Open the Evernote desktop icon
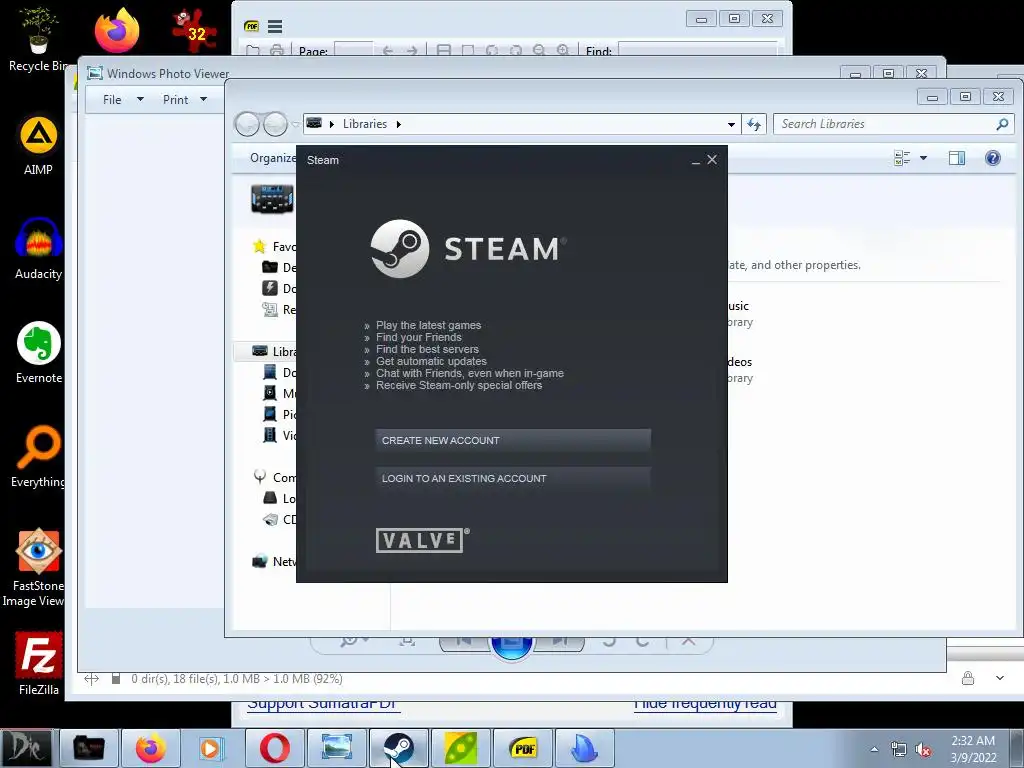The height and width of the screenshot is (768, 1024). pyautogui.click(x=39, y=353)
